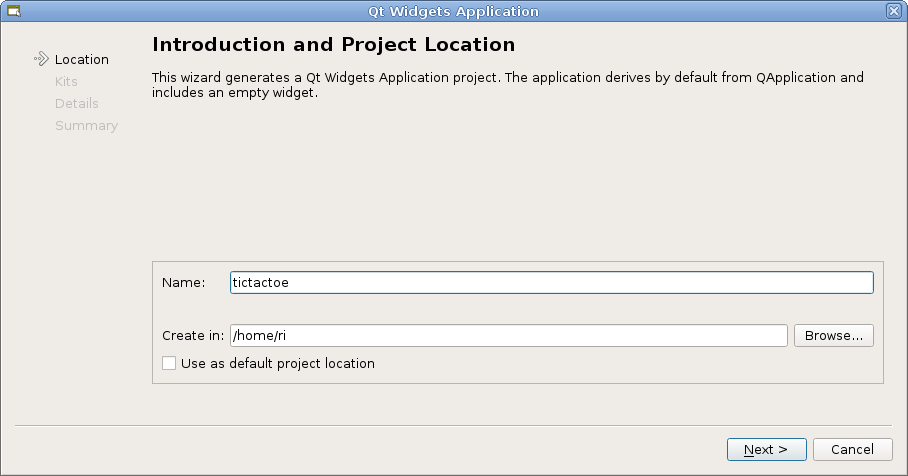This screenshot has height=476, width=908.
Task: Click the Name: label
Action: tap(183, 283)
